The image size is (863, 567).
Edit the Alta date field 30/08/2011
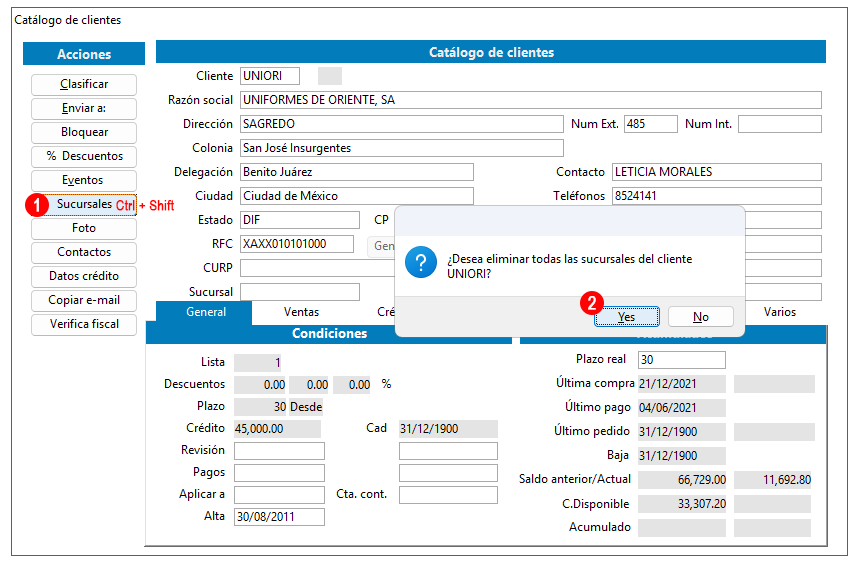click(x=279, y=517)
